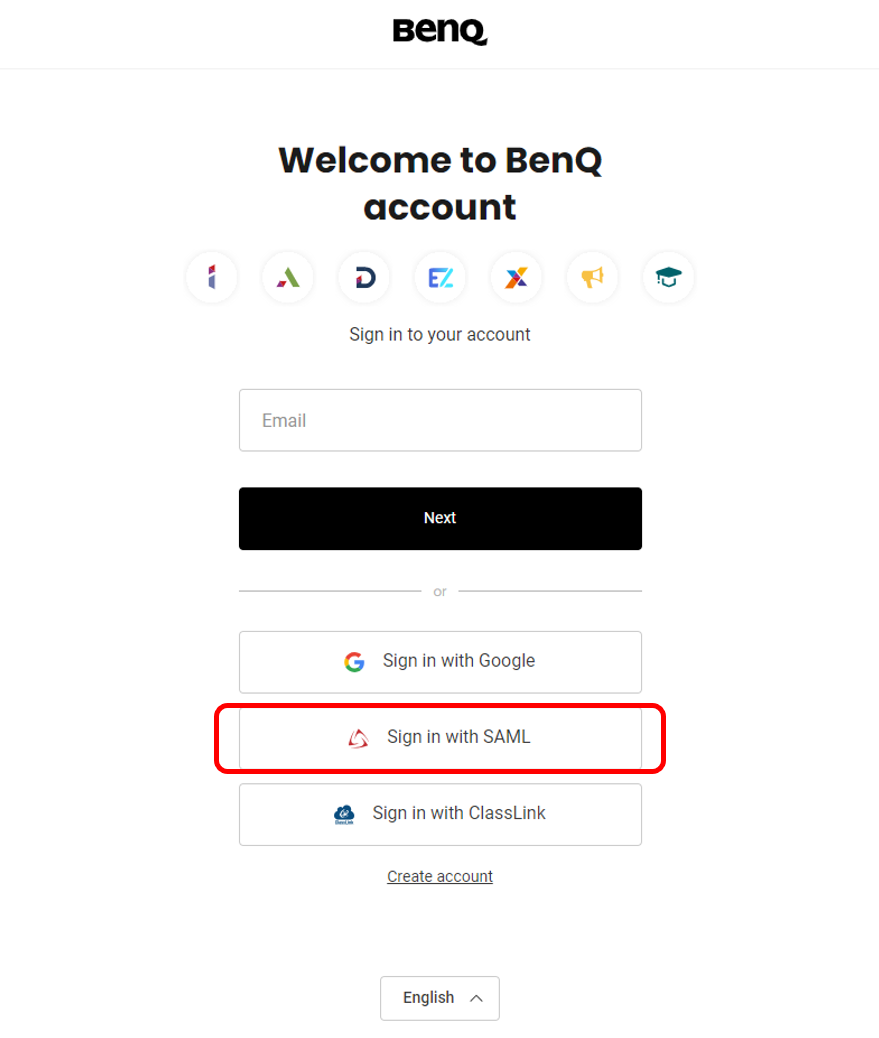Click the black Next button

tap(440, 518)
